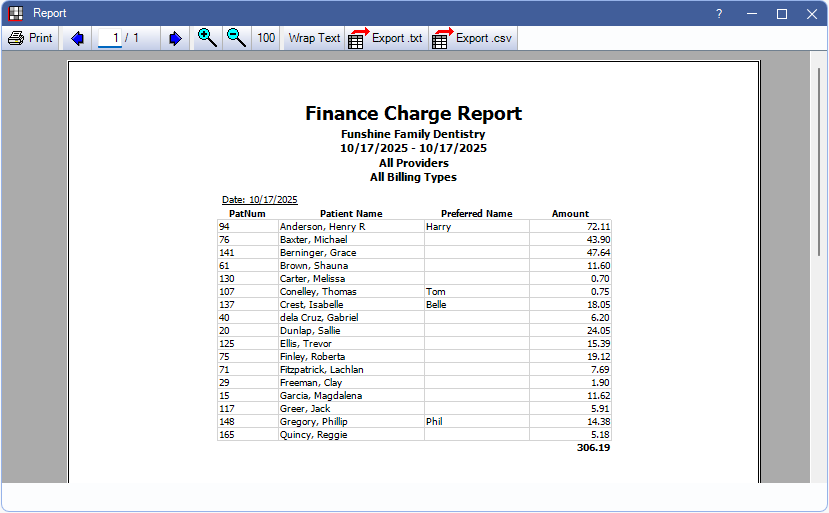
Task: Go to previous page with left arrow
Action: tap(77, 38)
